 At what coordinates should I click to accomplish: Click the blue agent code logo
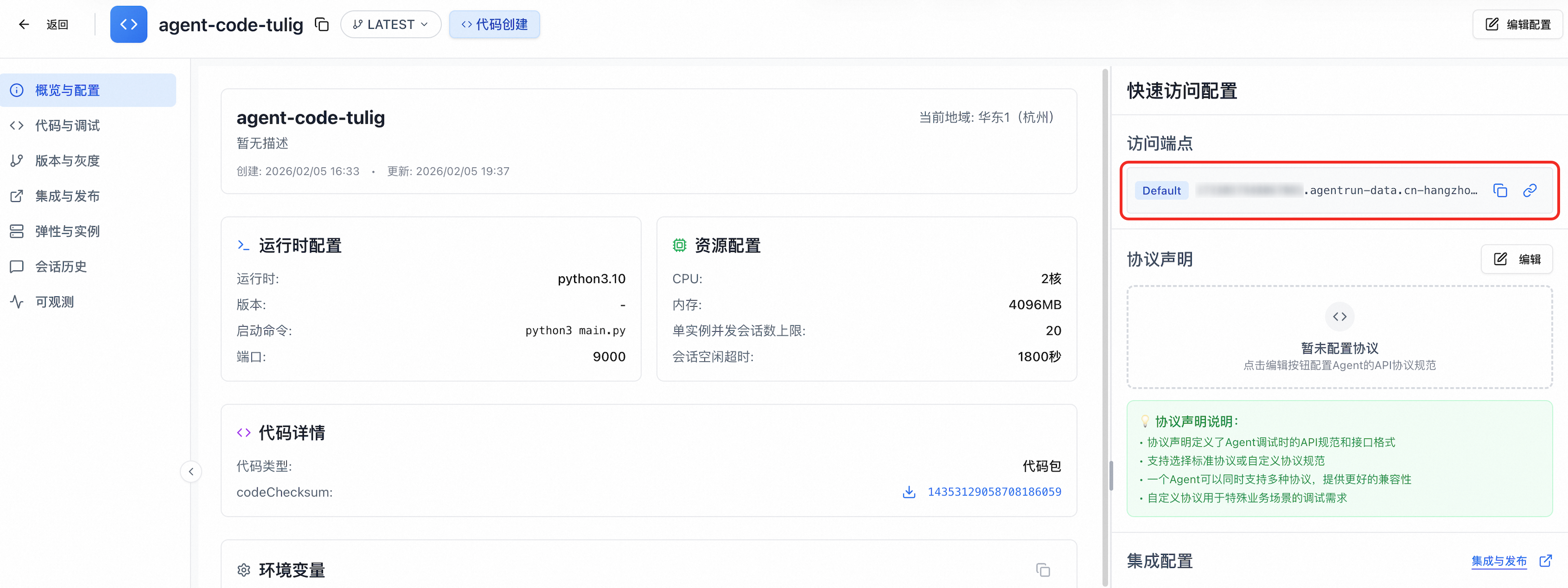point(128,24)
